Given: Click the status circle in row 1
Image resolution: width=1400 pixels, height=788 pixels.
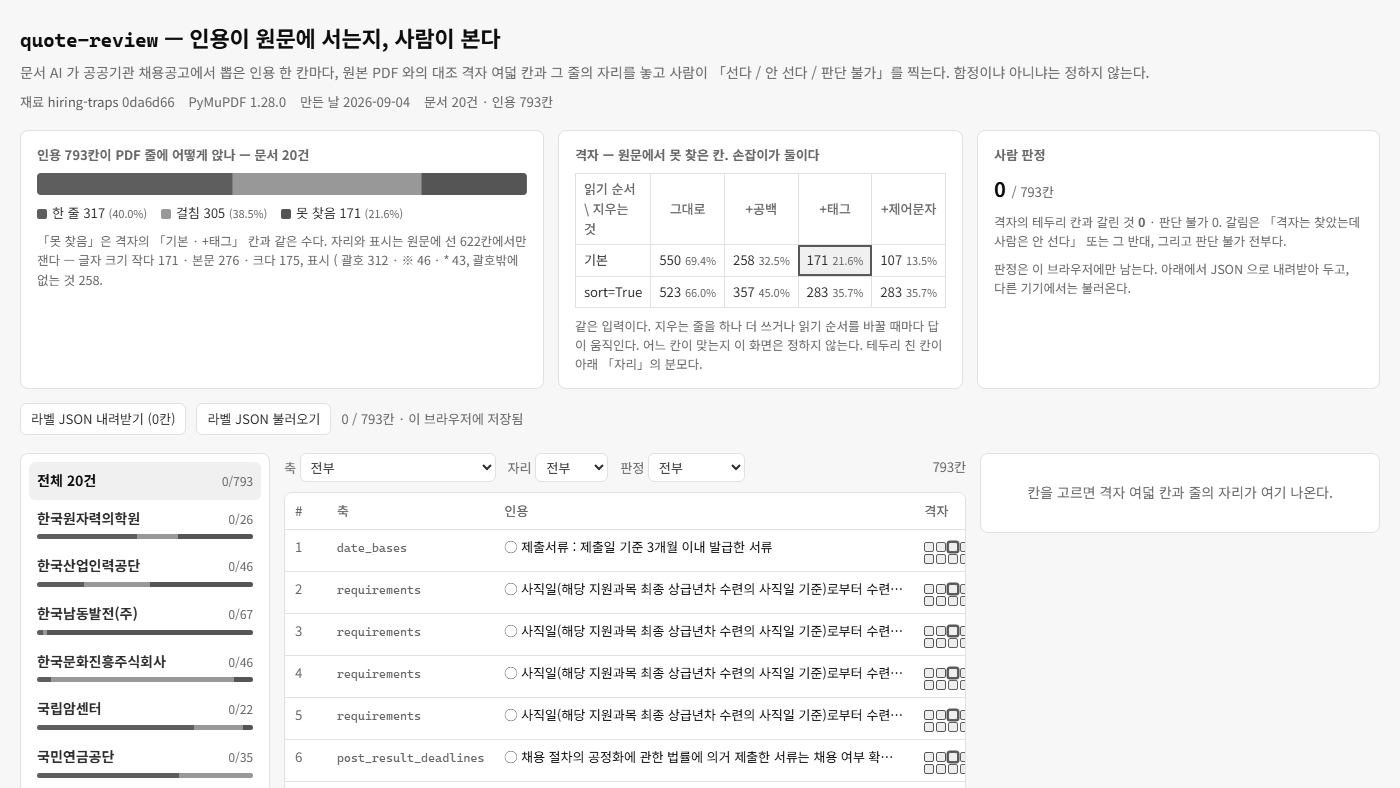Looking at the screenshot, I should tap(511, 547).
